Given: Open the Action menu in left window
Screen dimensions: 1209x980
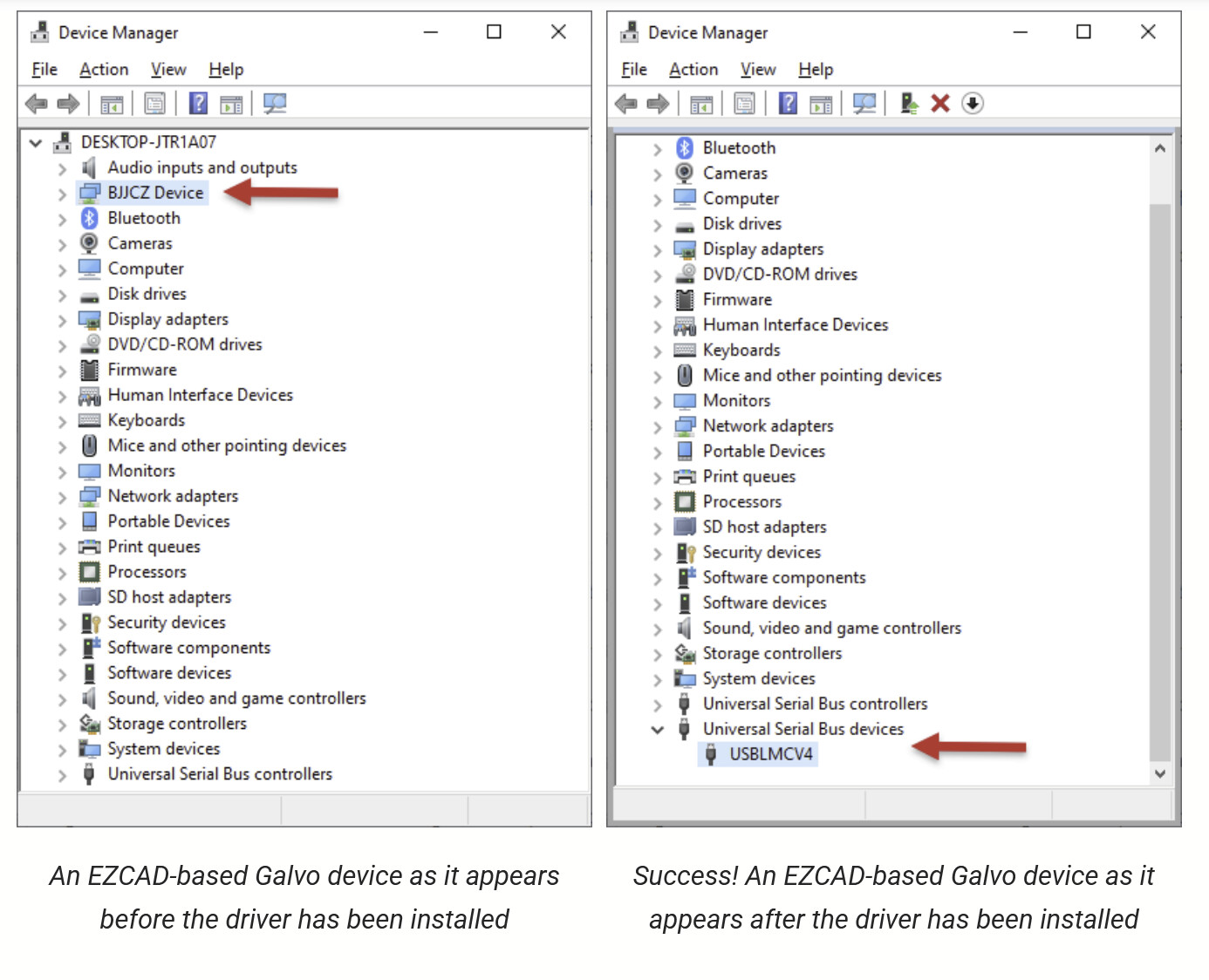Looking at the screenshot, I should (x=104, y=70).
